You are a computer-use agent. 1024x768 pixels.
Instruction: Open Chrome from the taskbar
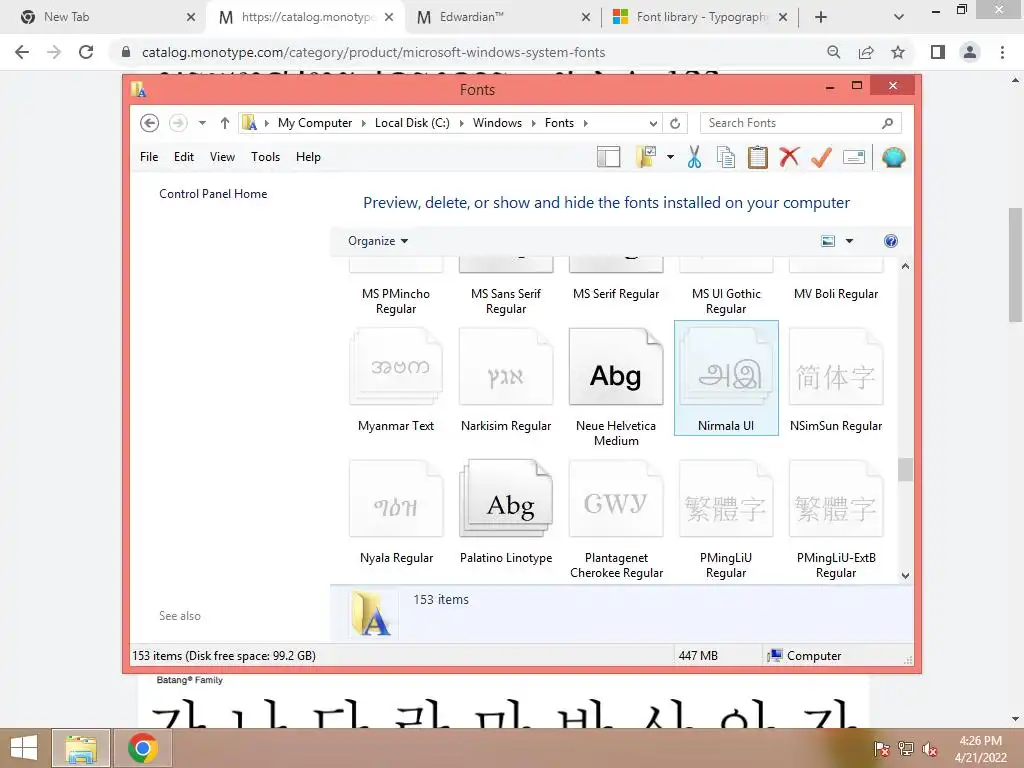coord(142,748)
